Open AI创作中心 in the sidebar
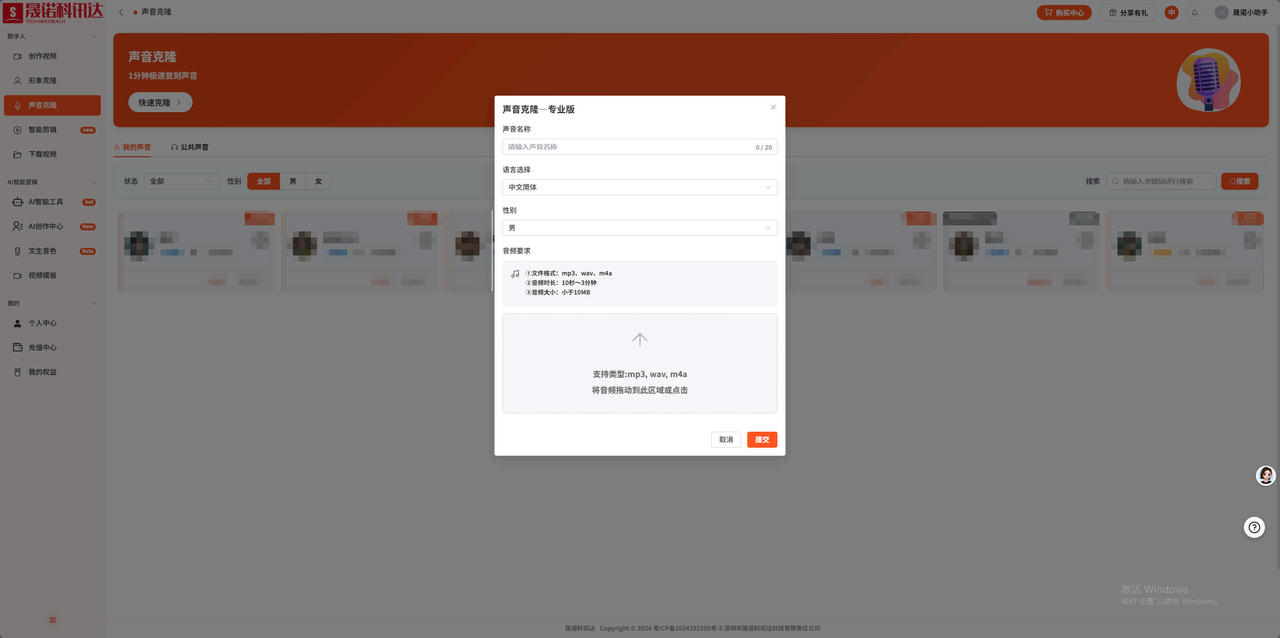Image resolution: width=1280 pixels, height=638 pixels. tap(52, 226)
